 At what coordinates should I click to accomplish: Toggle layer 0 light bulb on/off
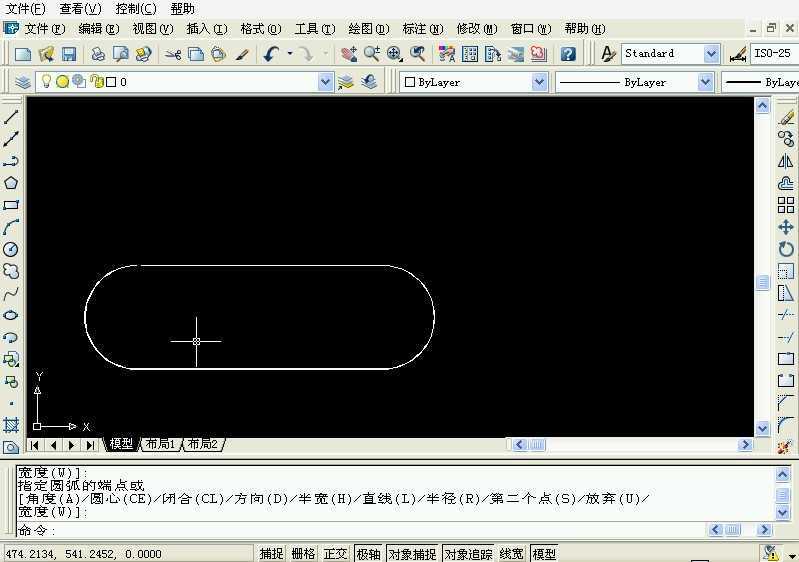click(x=46, y=82)
